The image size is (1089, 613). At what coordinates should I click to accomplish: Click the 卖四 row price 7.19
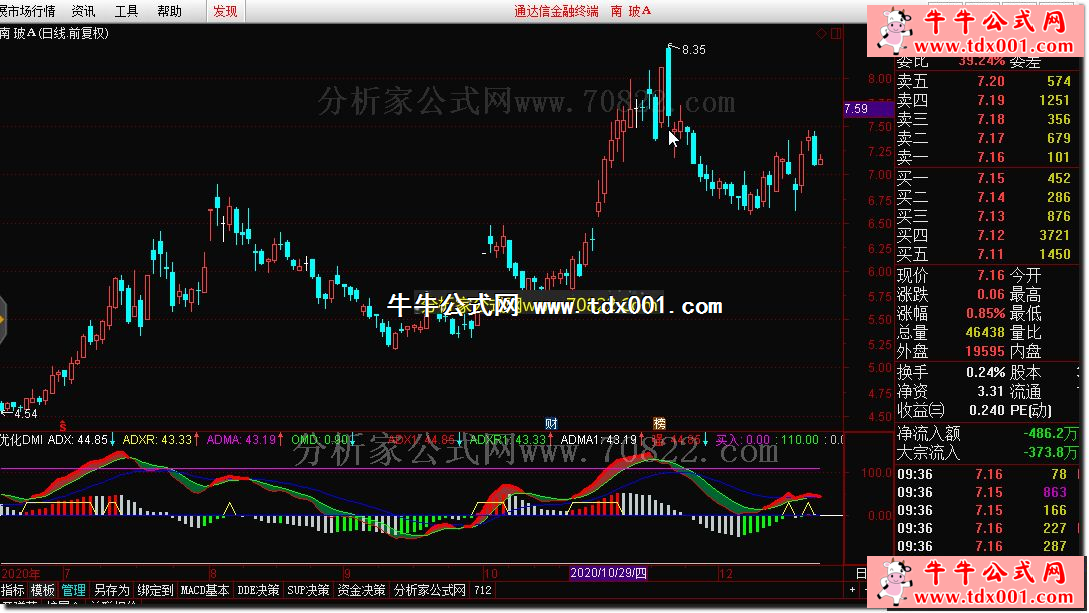click(x=990, y=101)
